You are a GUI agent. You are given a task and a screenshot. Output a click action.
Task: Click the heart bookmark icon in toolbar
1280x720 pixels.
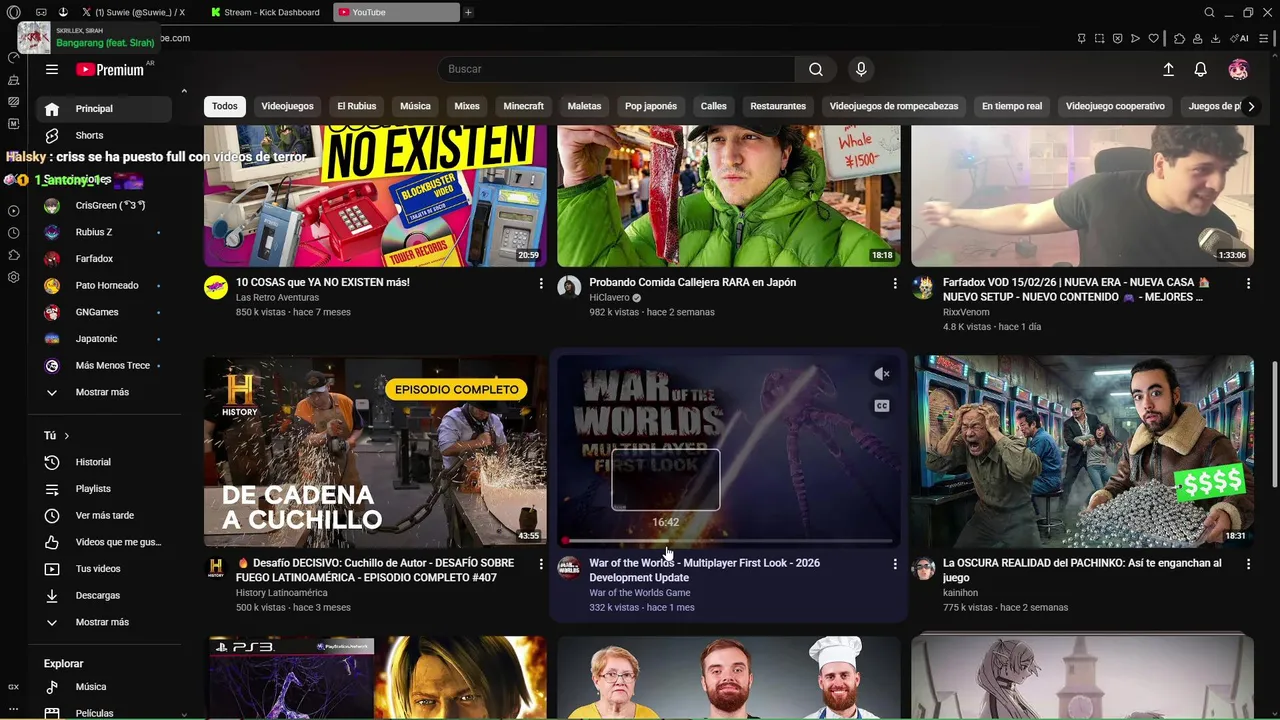tap(1153, 38)
